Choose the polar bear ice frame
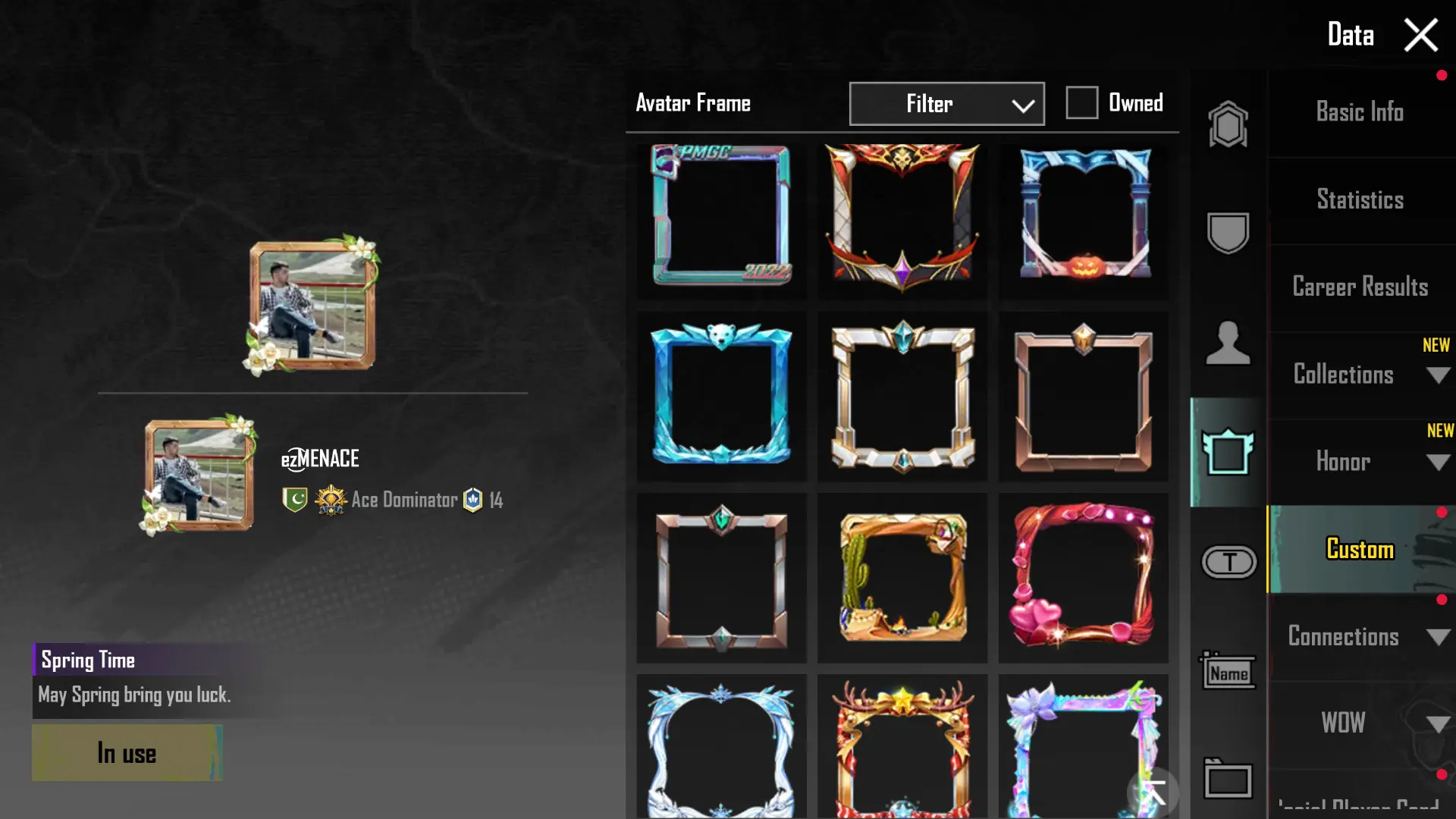Image resolution: width=1456 pixels, height=819 pixels. [721, 394]
